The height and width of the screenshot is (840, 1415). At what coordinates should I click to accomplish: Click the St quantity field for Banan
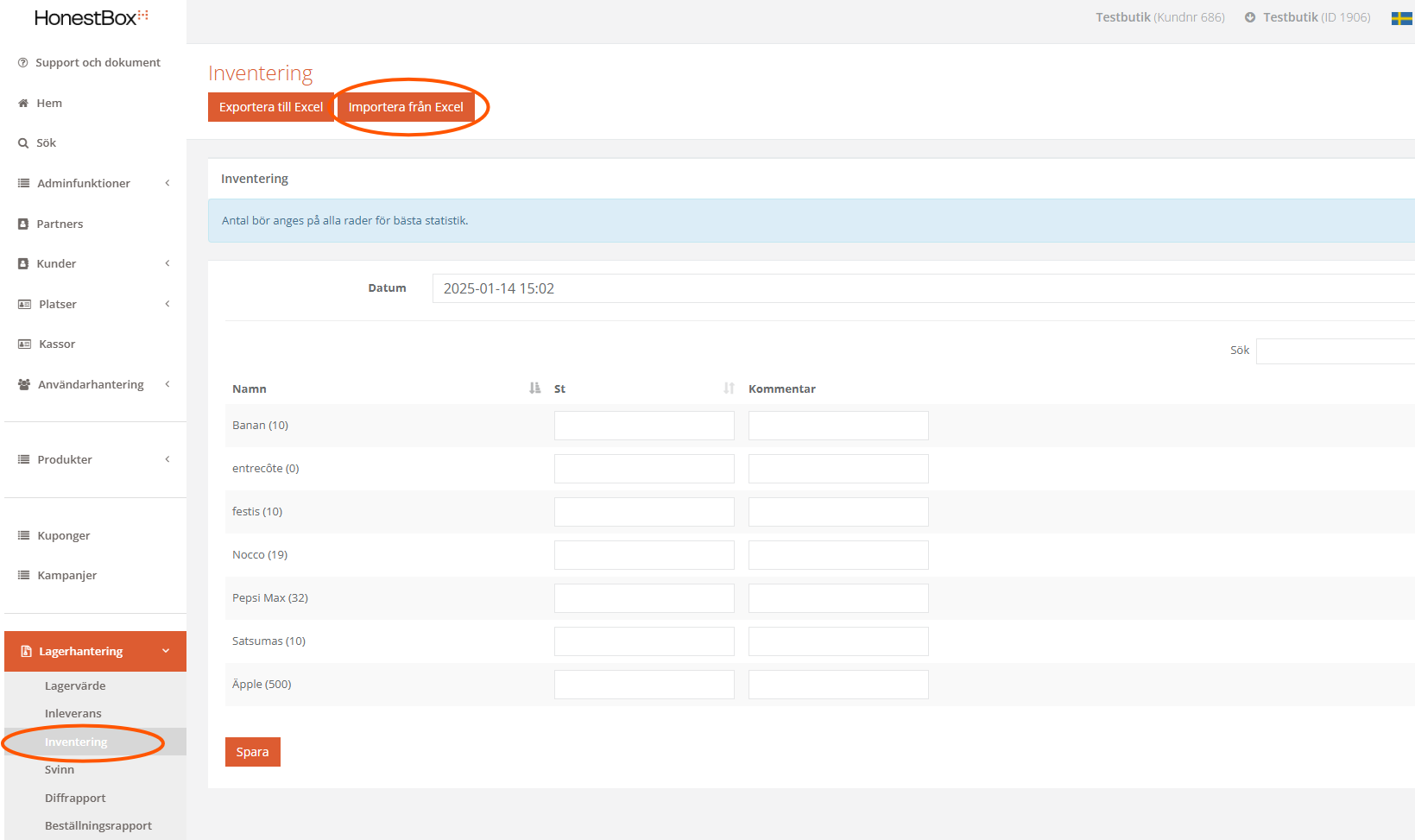click(x=644, y=426)
